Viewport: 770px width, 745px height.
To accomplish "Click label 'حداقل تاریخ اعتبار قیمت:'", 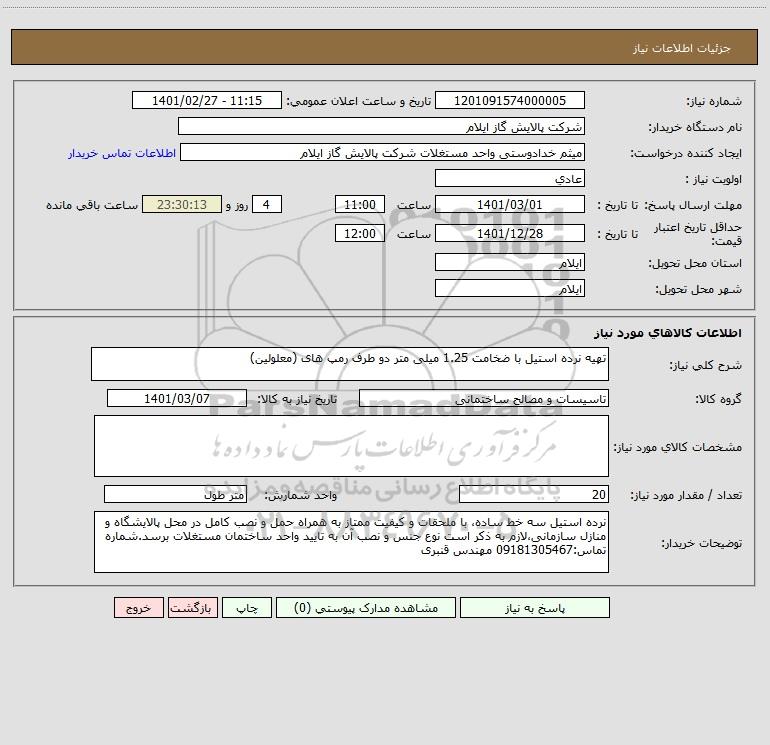I will tap(698, 234).
